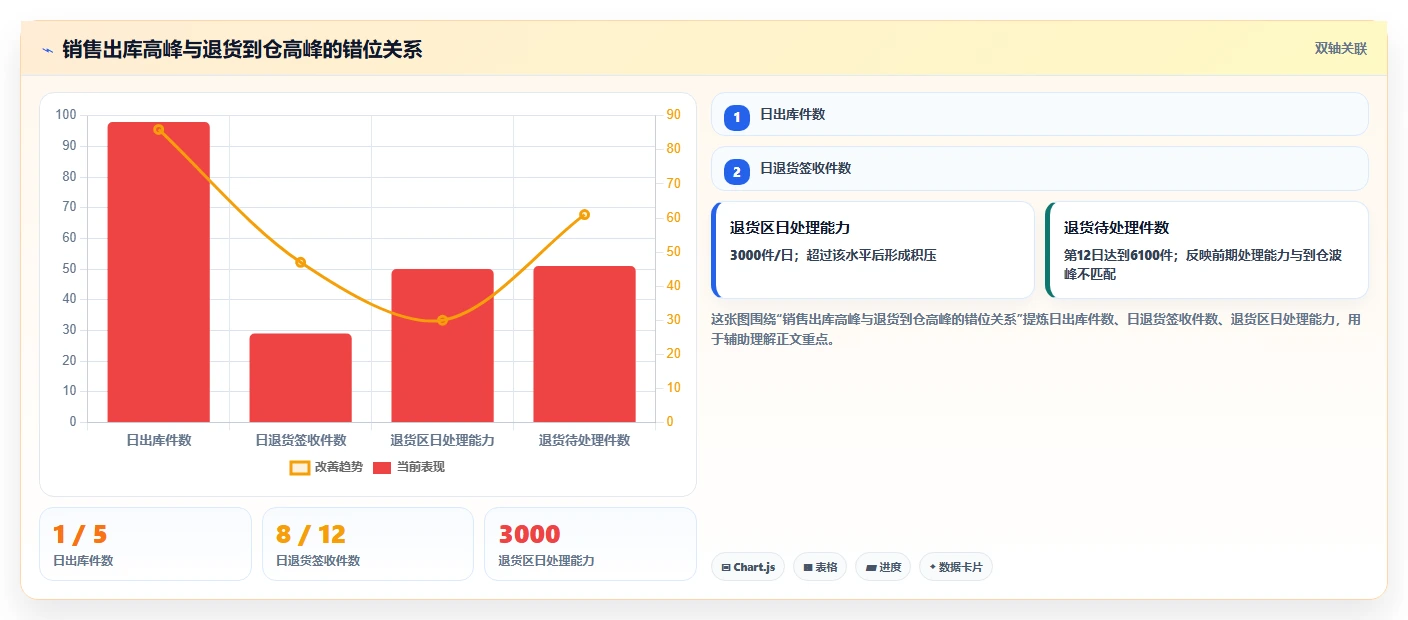Click the x-axis label 日出库件数
Viewport: 1408px width, 620px height.
pyautogui.click(x=159, y=440)
